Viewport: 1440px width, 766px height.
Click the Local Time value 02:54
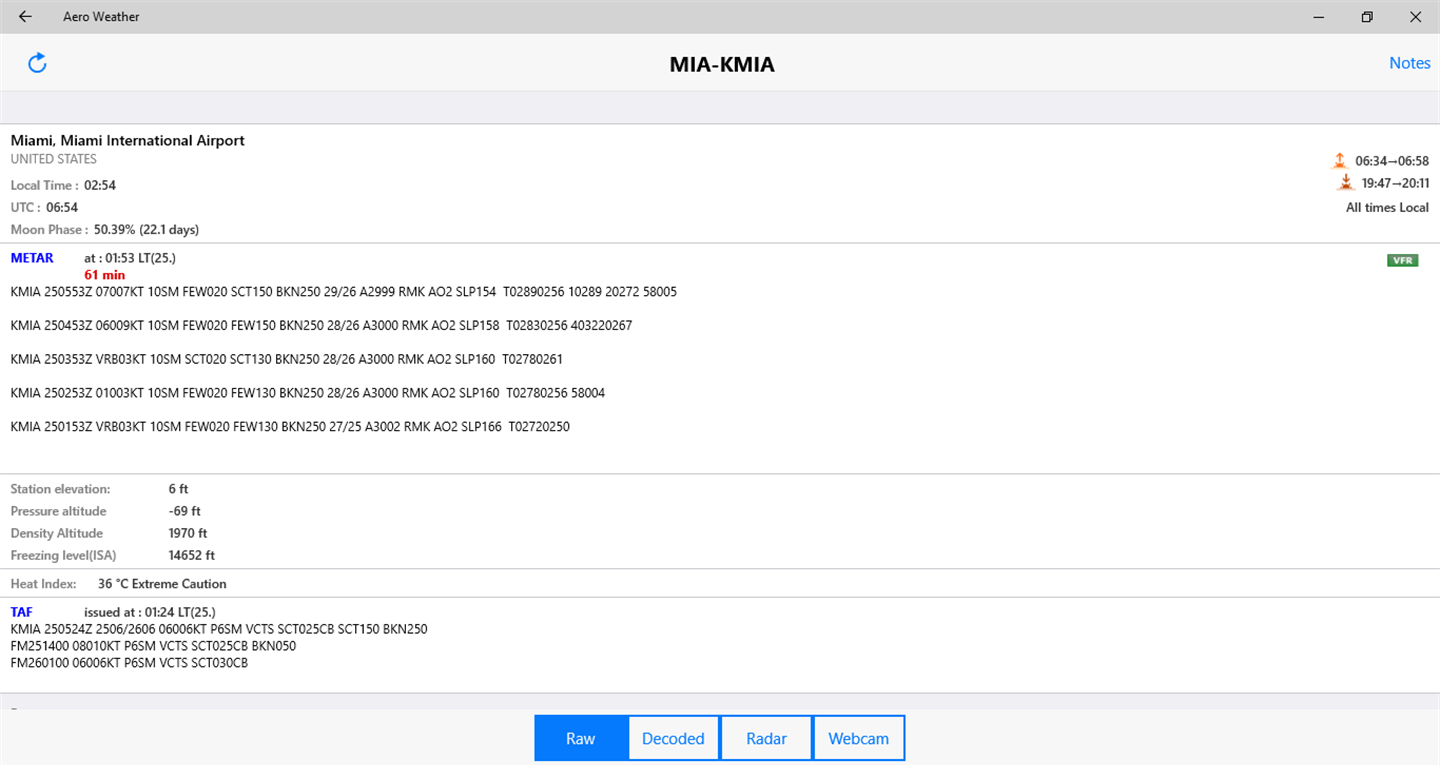(x=100, y=186)
